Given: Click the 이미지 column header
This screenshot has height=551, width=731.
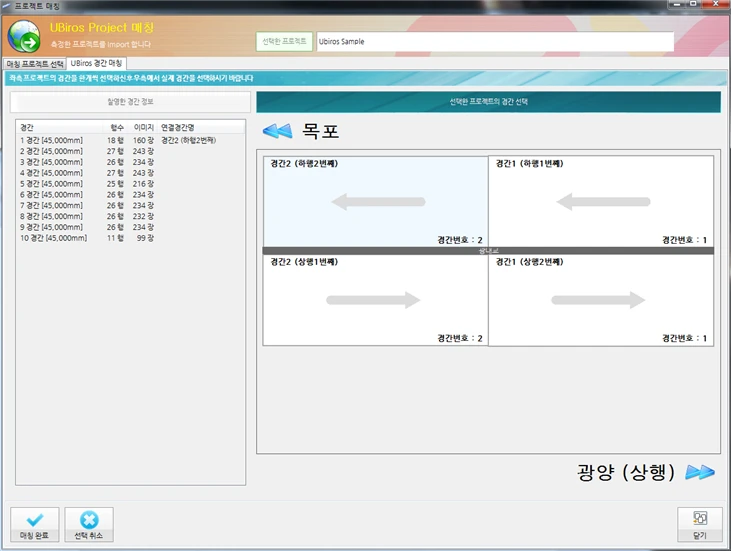Looking at the screenshot, I should [143, 127].
